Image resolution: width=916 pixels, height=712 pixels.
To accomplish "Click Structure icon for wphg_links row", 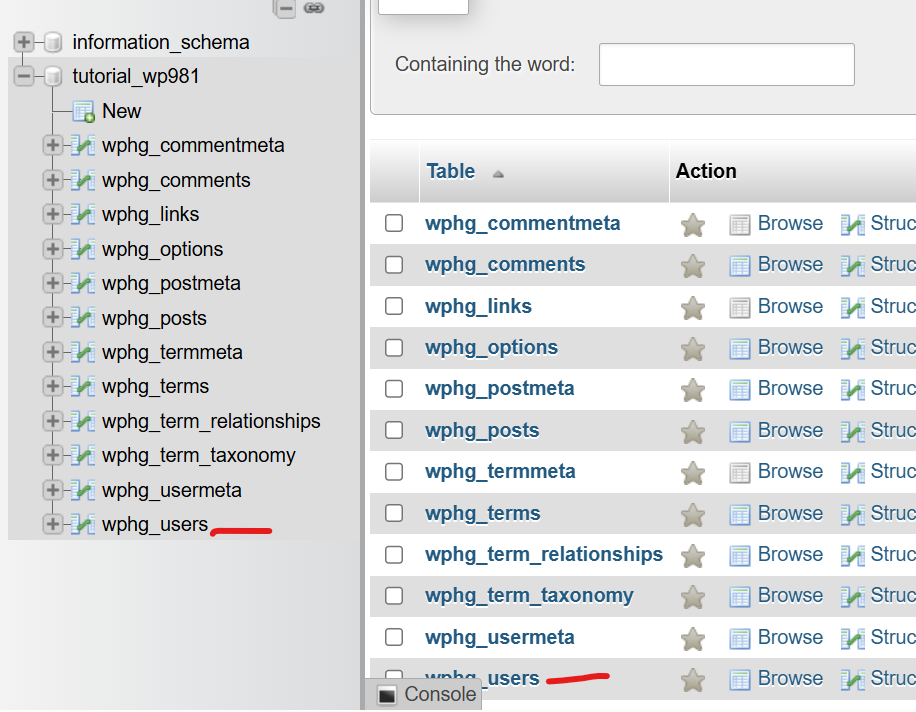I will pos(853,307).
